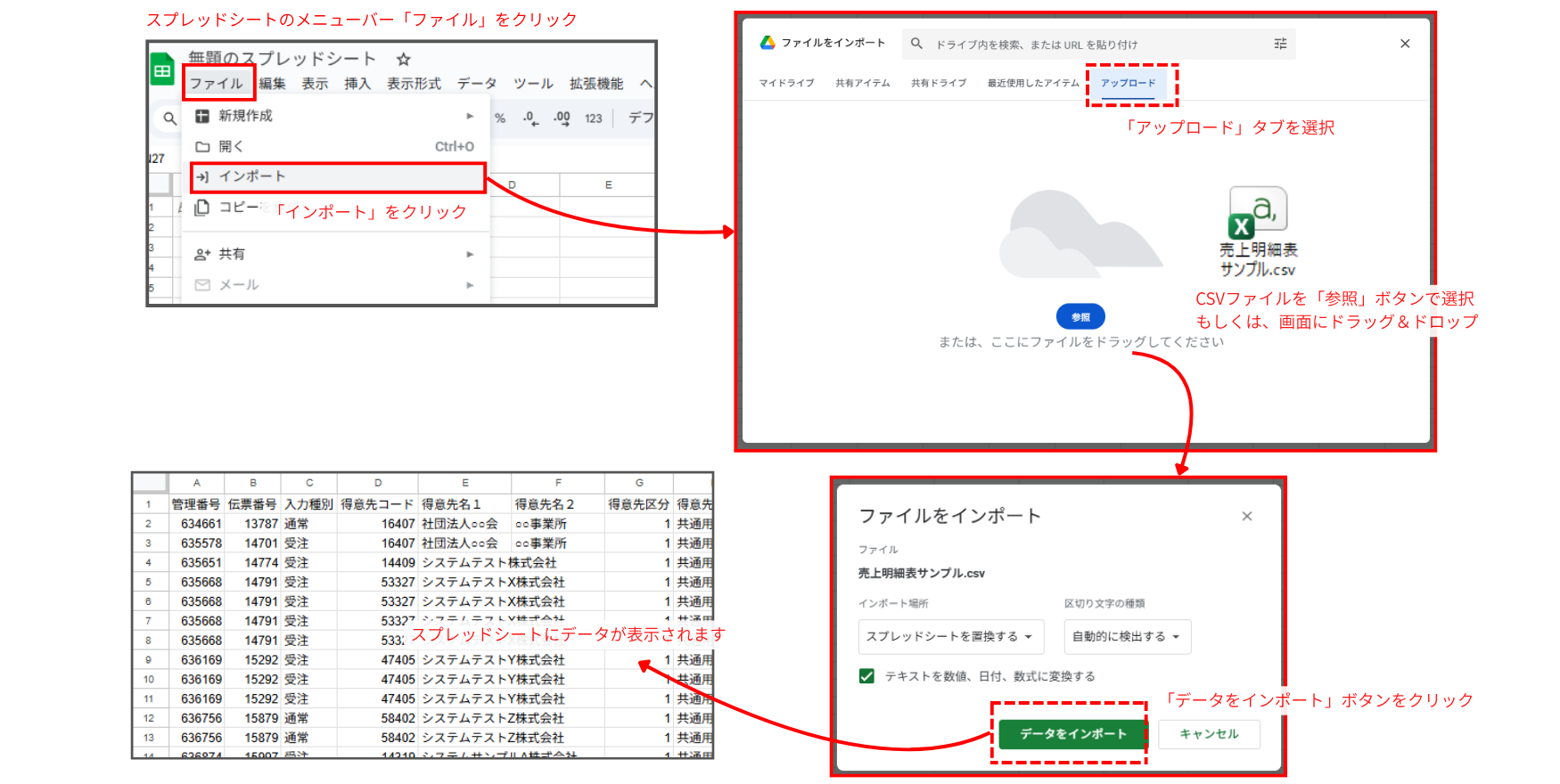Image resolution: width=1560 pixels, height=784 pixels.
Task: Click the 売上明細表サンプル.csv file icon
Action: coord(1258,213)
